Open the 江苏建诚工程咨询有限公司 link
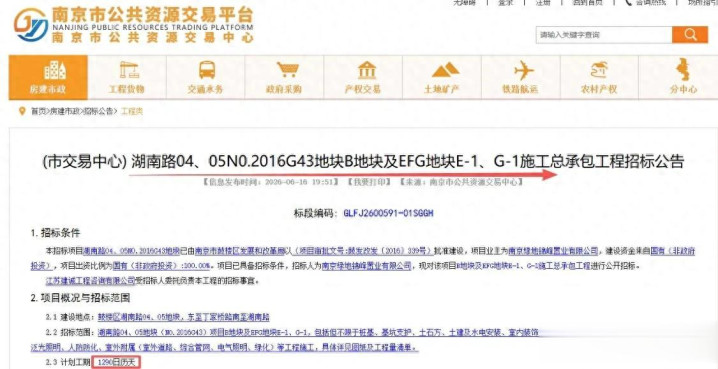Image resolution: width=718 pixels, height=369 pixels. pyautogui.click(x=90, y=280)
